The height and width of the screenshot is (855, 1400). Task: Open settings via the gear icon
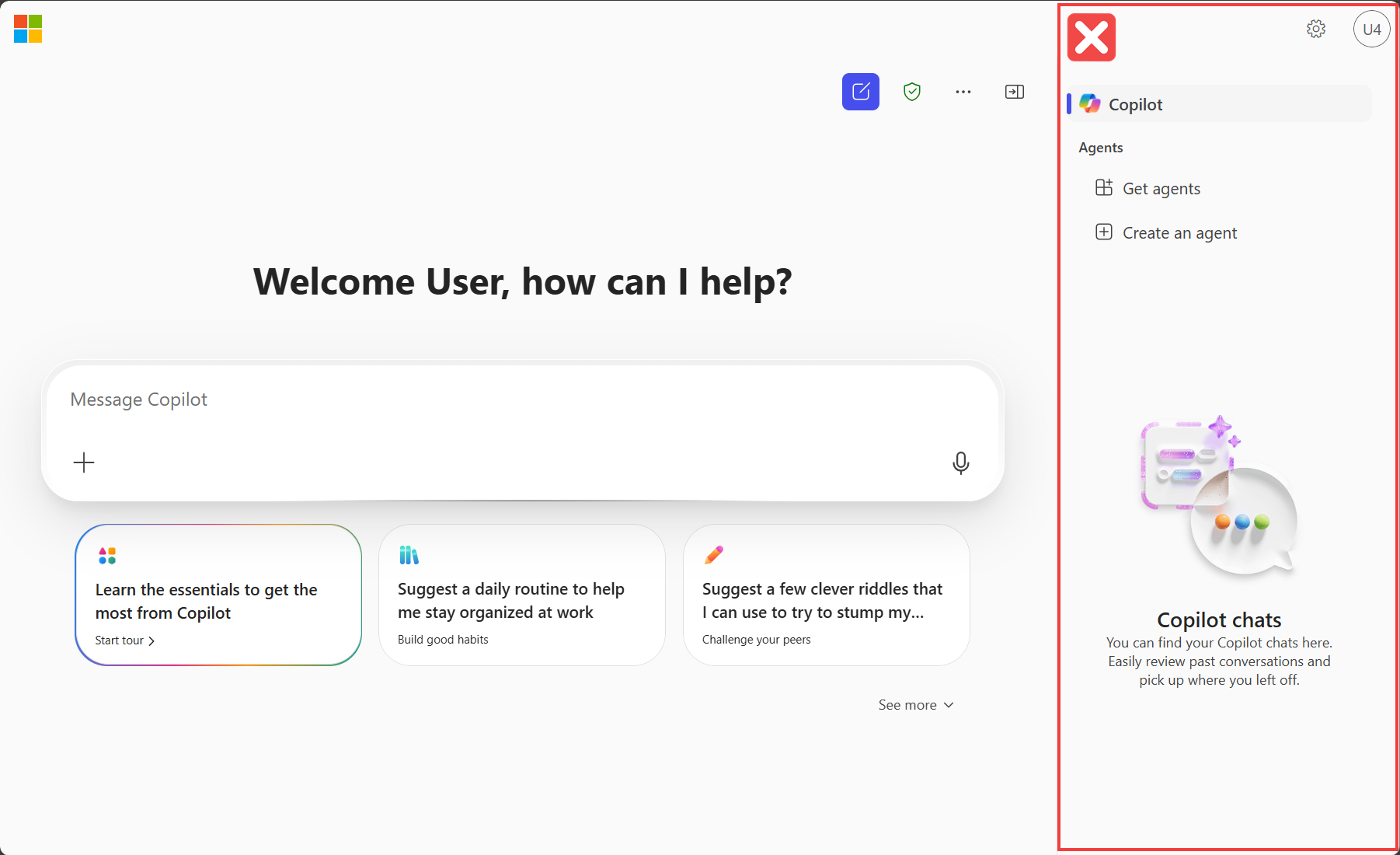(1315, 30)
